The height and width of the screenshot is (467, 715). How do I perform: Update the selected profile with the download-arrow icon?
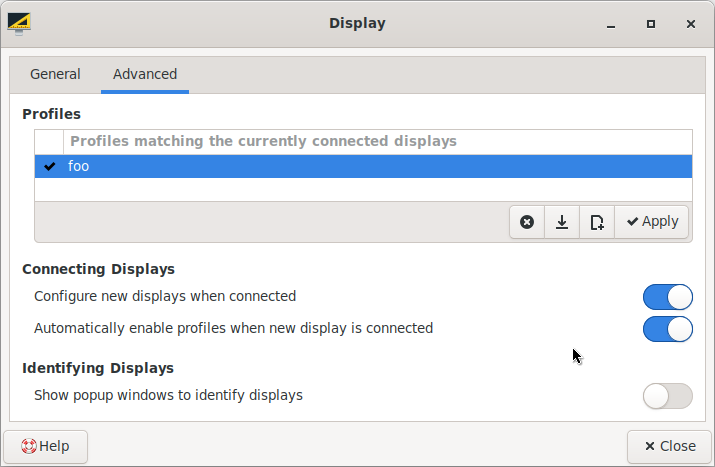click(x=562, y=222)
